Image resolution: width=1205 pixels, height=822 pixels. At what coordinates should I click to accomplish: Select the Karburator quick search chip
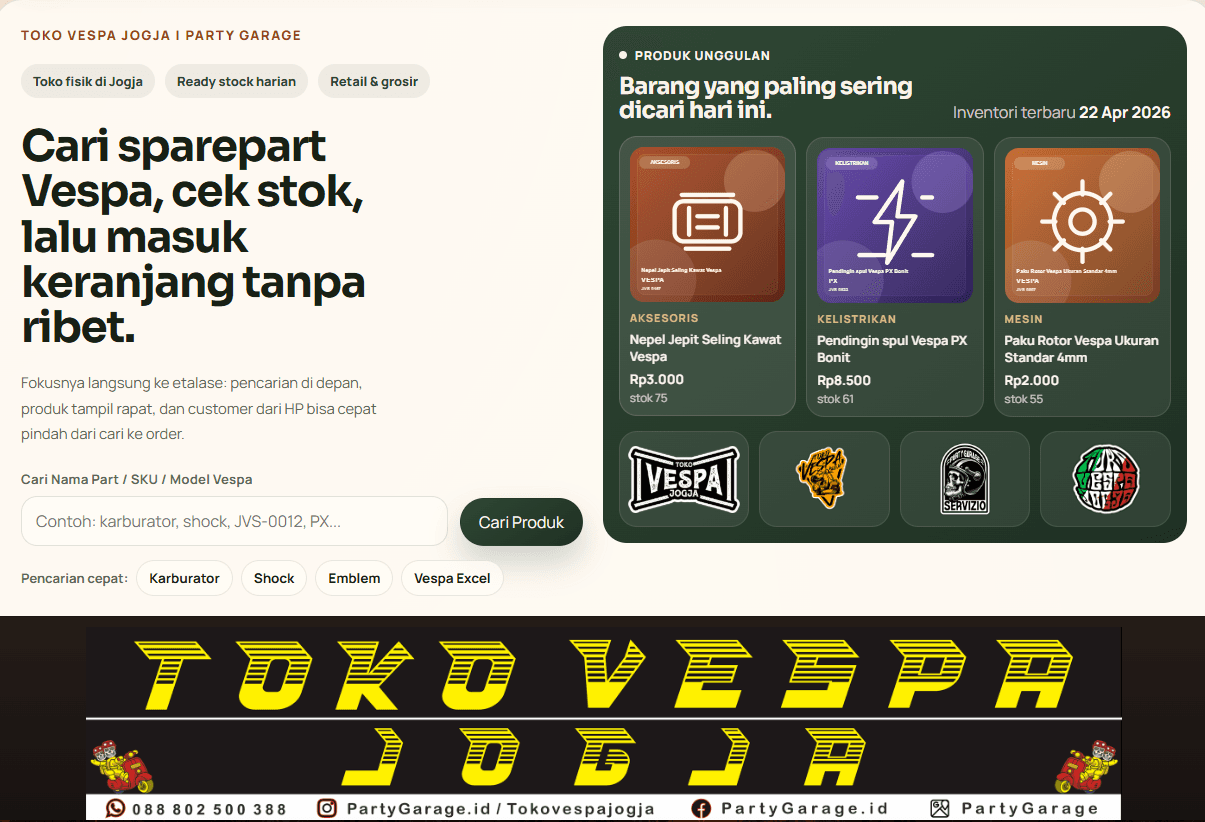[184, 578]
